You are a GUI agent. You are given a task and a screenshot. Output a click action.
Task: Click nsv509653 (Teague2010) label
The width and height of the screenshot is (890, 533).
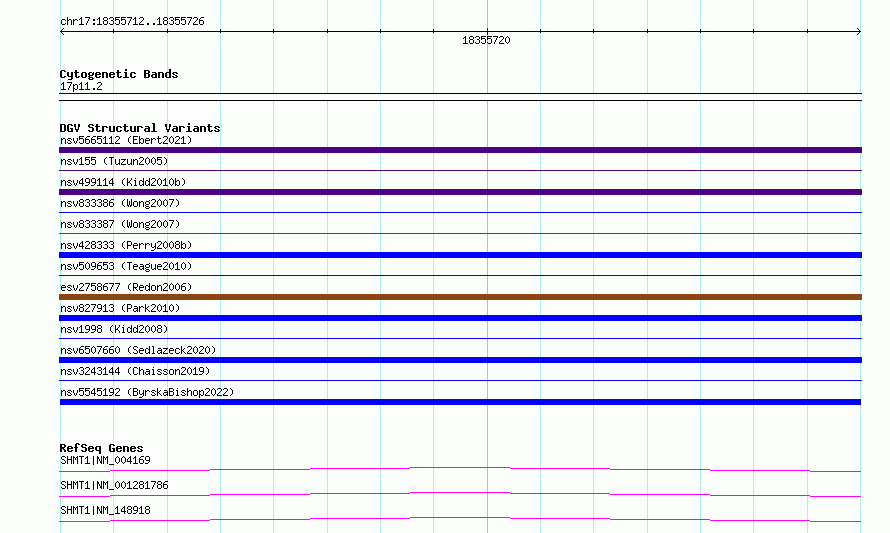[126, 266]
